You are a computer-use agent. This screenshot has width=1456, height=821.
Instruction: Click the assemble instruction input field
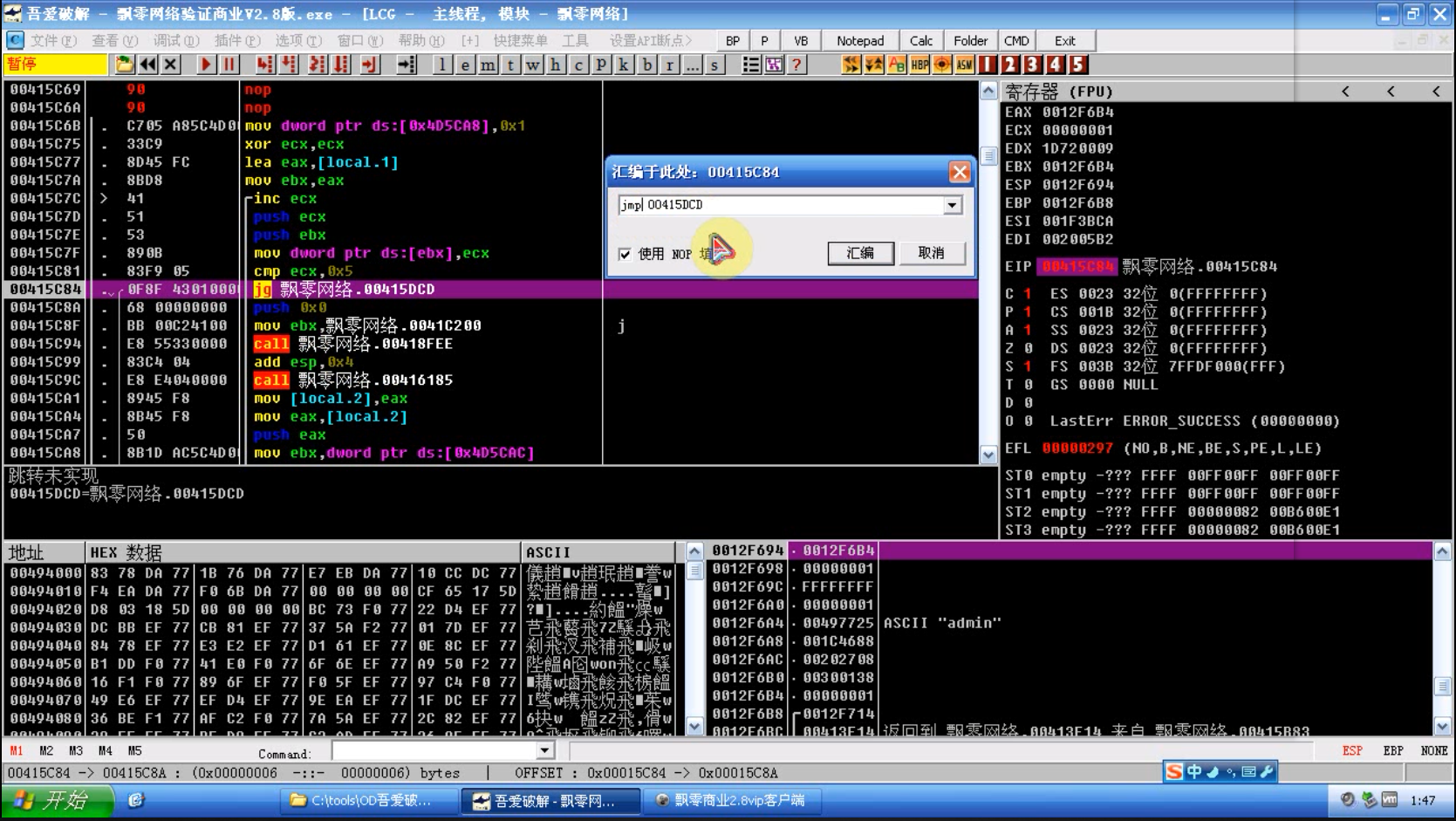pos(780,205)
